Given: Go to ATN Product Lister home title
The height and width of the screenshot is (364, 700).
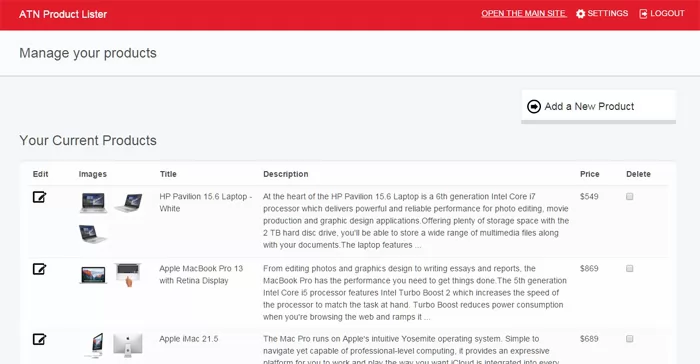Looking at the screenshot, I should pyautogui.click(x=63, y=14).
